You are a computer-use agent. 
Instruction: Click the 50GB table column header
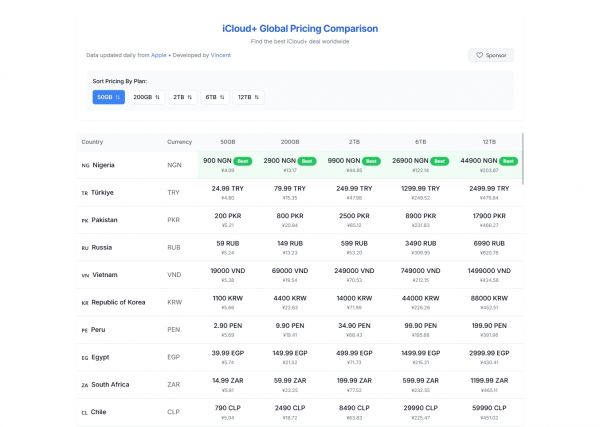pyautogui.click(x=228, y=142)
